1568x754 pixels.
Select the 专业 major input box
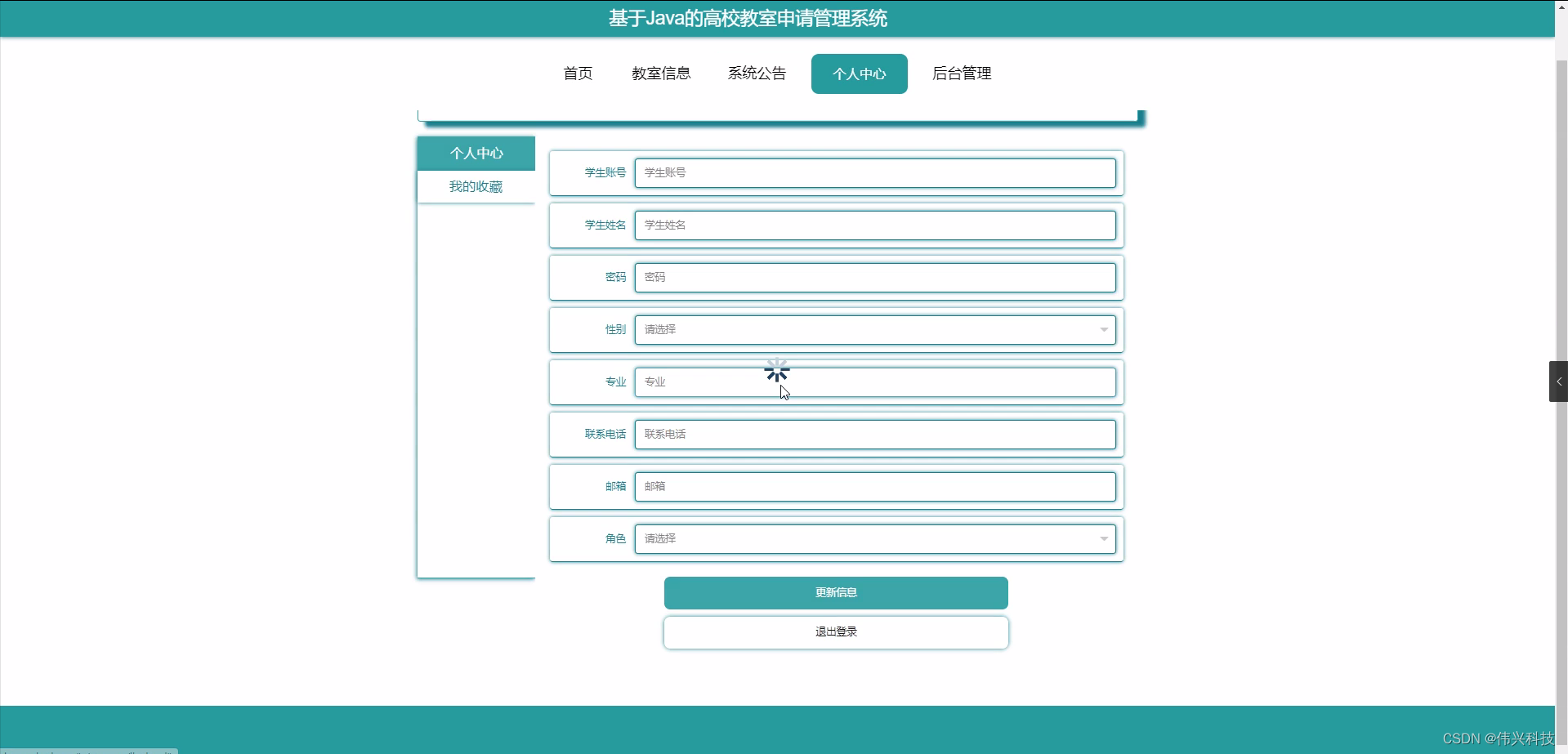[x=874, y=381]
